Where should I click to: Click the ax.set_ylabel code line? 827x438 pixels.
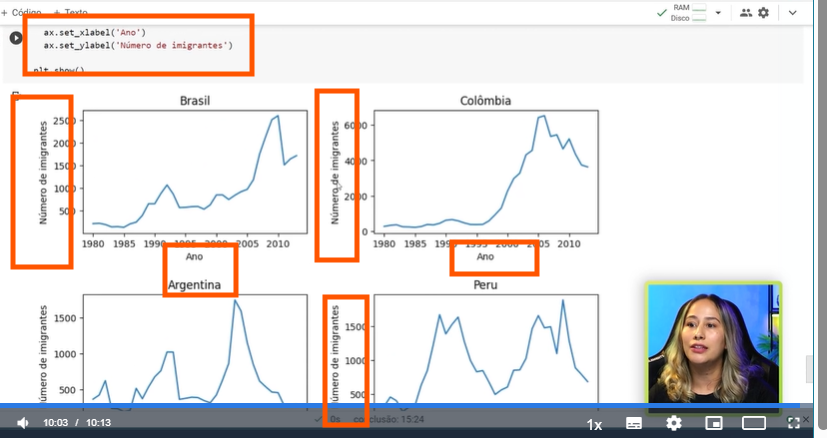coord(138,45)
